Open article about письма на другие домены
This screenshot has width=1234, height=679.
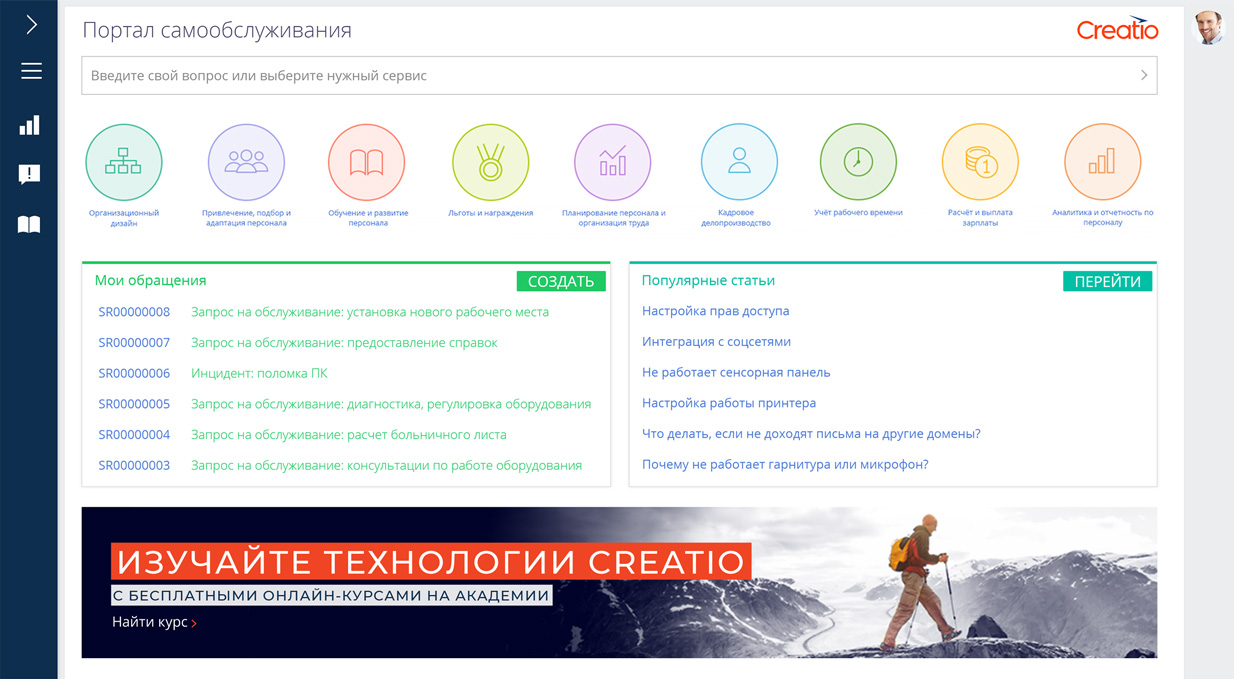(811, 434)
